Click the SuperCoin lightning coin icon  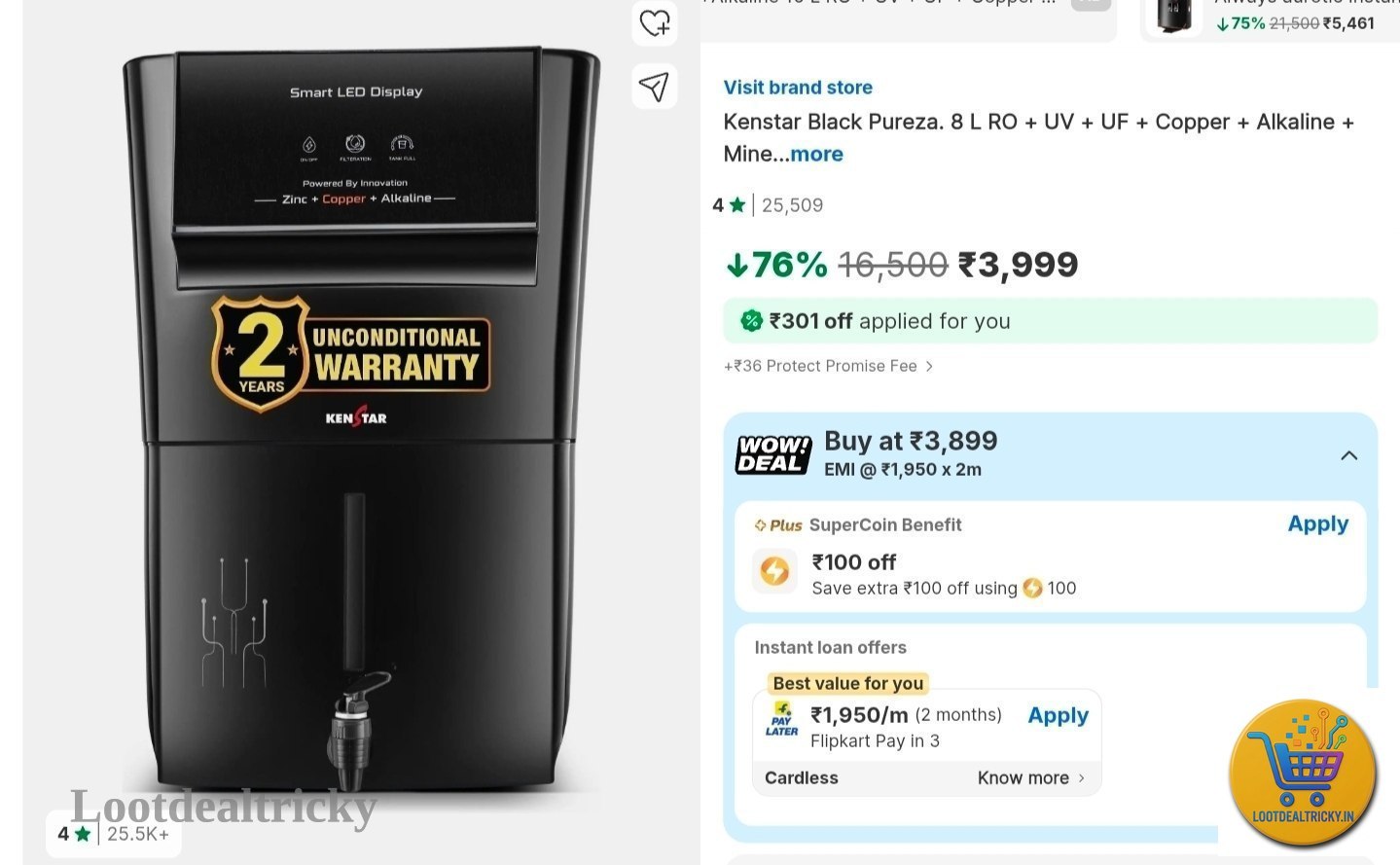[774, 570]
